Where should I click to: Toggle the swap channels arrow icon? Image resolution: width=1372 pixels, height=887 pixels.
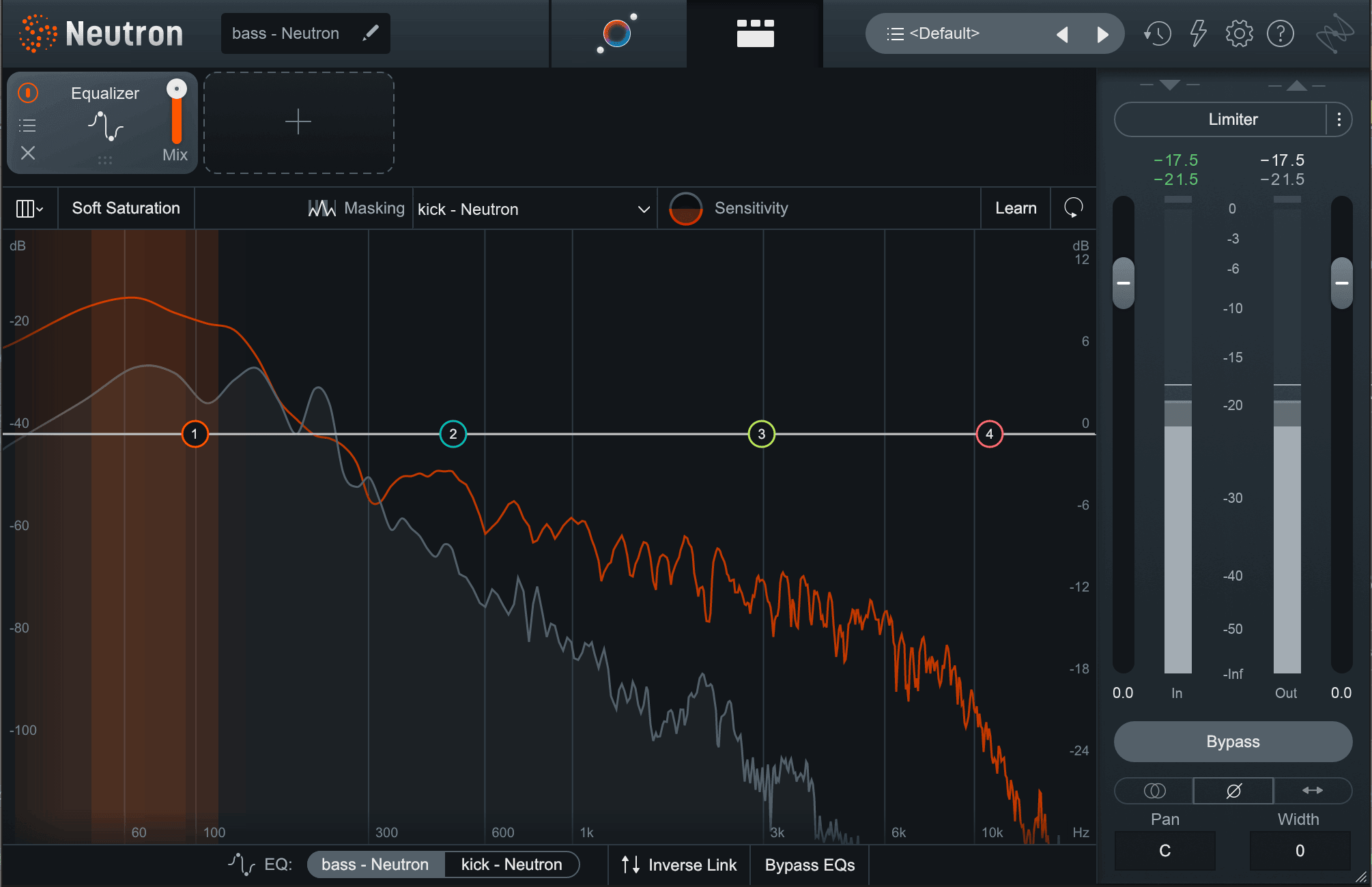click(x=1313, y=791)
